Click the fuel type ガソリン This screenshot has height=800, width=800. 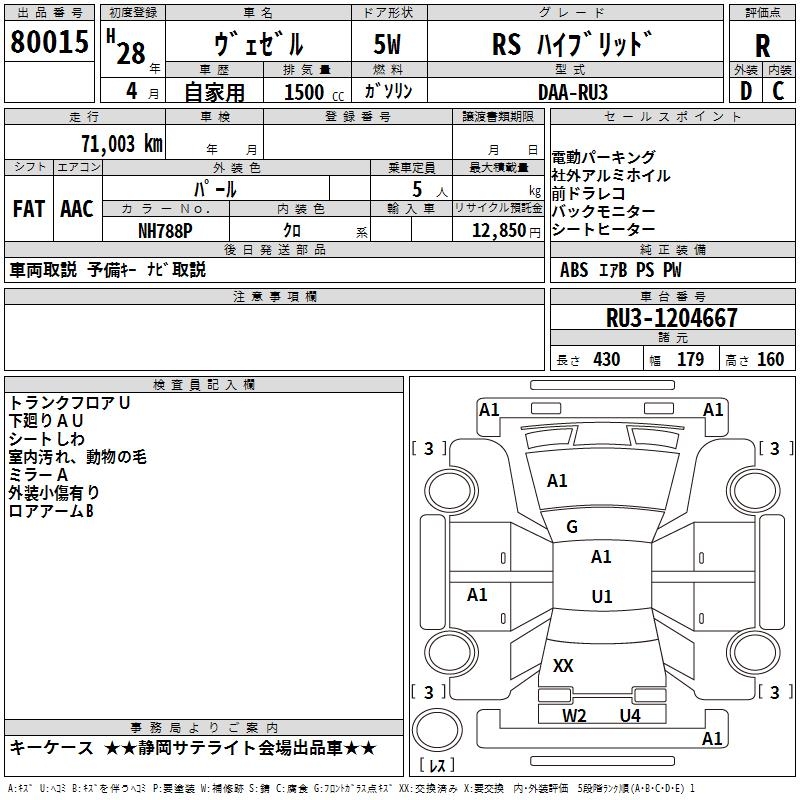[x=388, y=92]
